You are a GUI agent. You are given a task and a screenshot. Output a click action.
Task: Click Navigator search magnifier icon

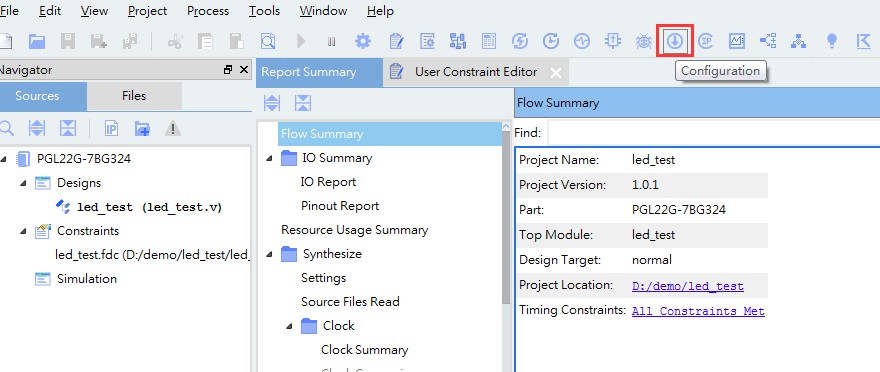pyautogui.click(x=6, y=128)
